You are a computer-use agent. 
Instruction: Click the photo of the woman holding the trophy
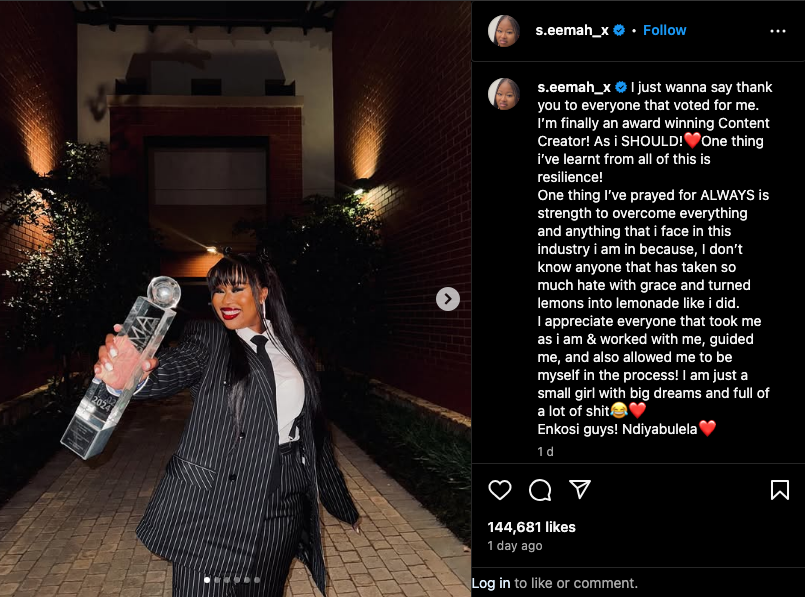[x=236, y=299]
